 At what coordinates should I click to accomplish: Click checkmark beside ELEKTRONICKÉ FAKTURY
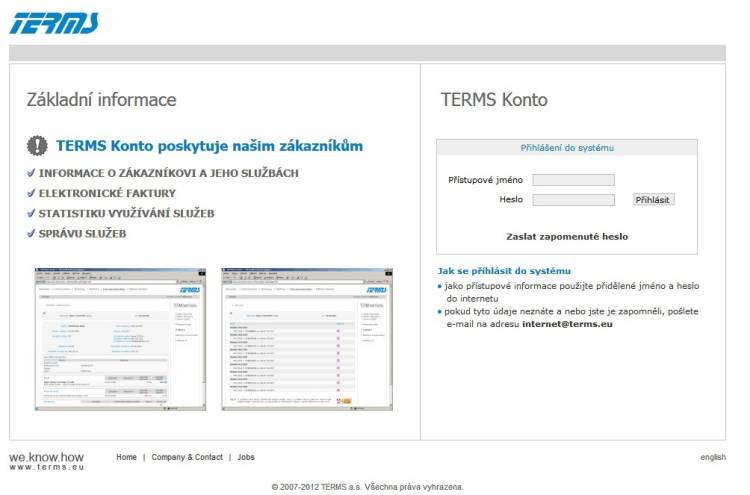tap(31, 193)
